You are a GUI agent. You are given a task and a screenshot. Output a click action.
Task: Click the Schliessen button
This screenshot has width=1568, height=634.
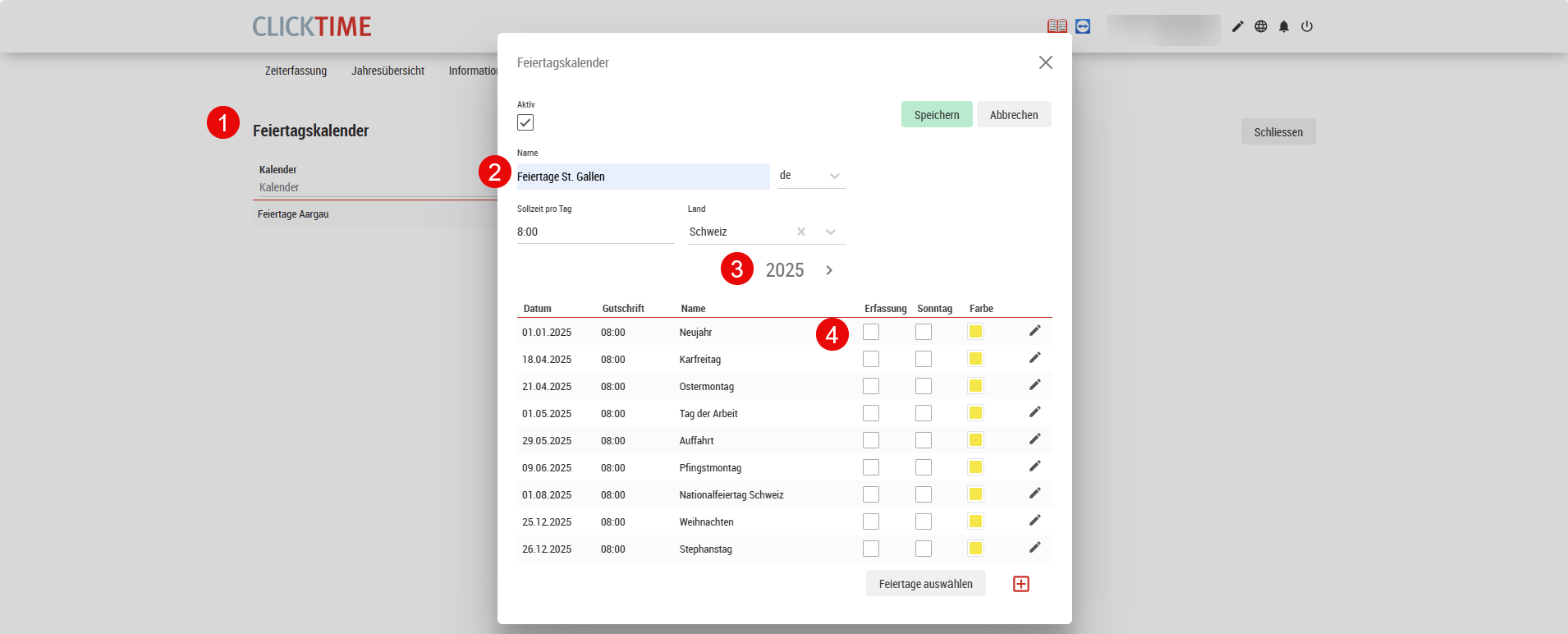click(x=1278, y=132)
